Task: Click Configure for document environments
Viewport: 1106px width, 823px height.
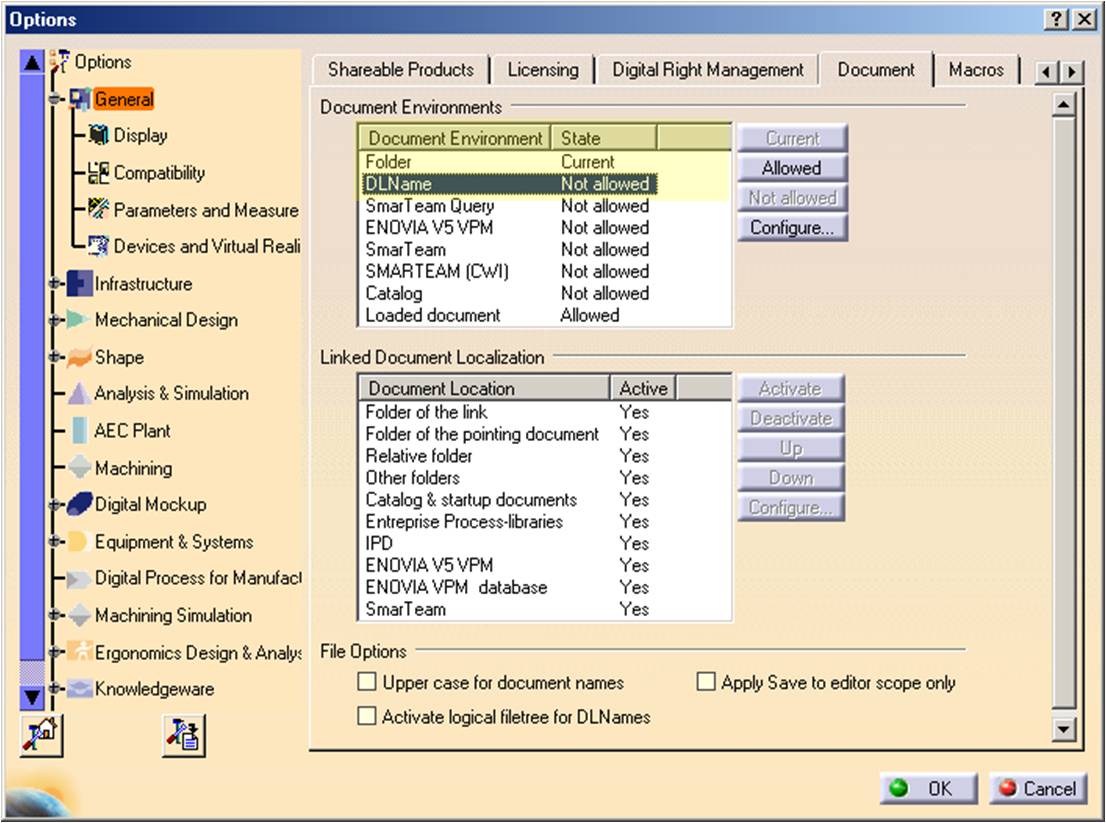Action: pos(791,228)
